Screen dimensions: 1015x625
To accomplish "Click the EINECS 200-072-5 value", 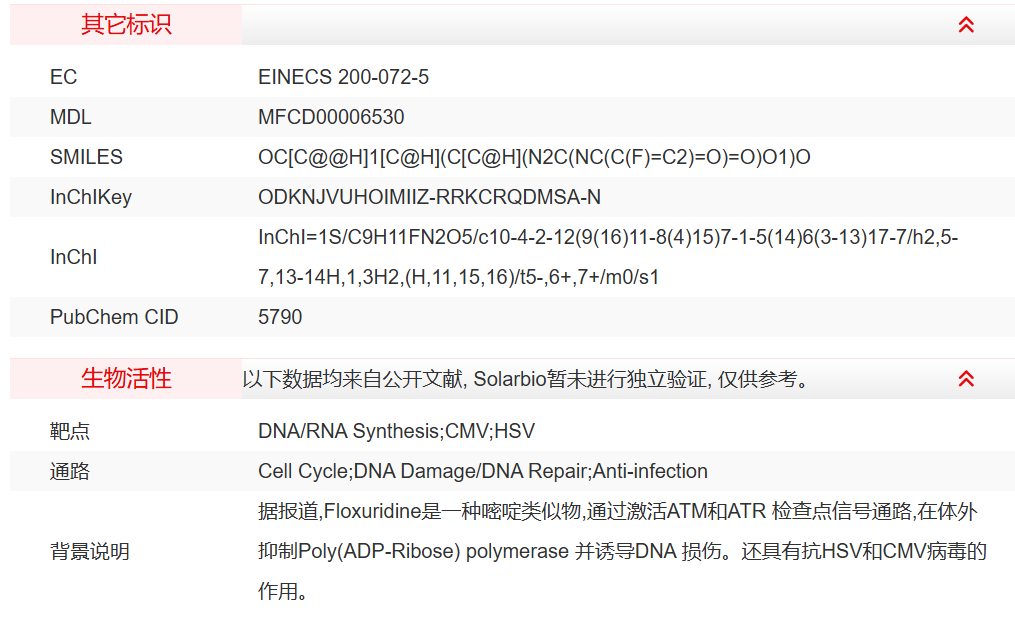I will pos(343,77).
